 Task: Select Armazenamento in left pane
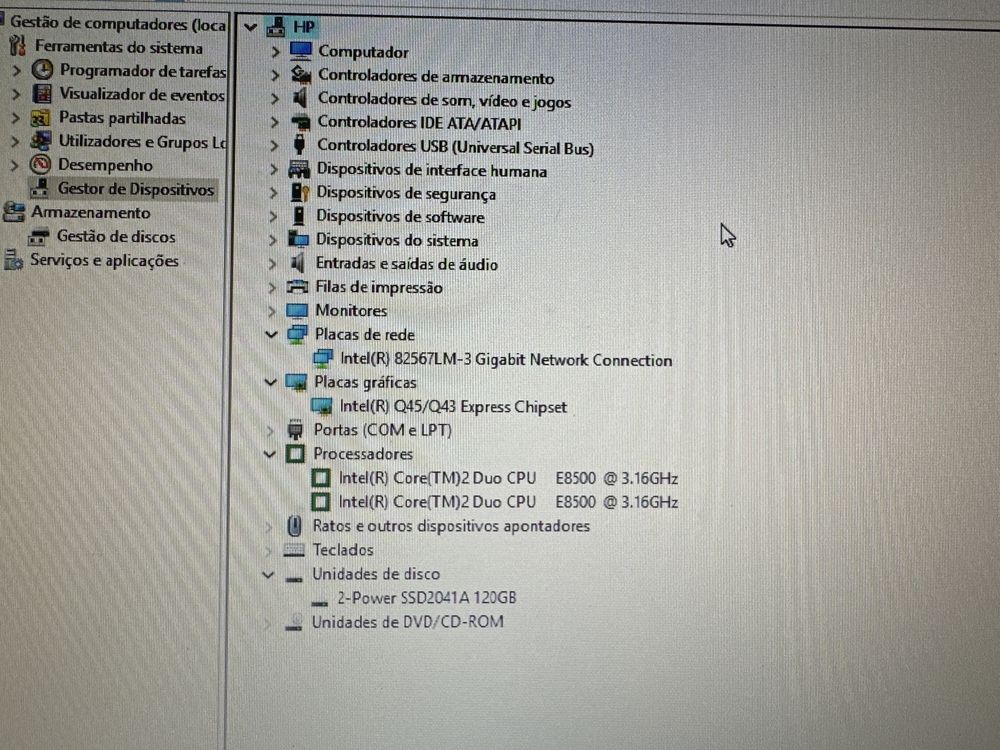pos(91,212)
